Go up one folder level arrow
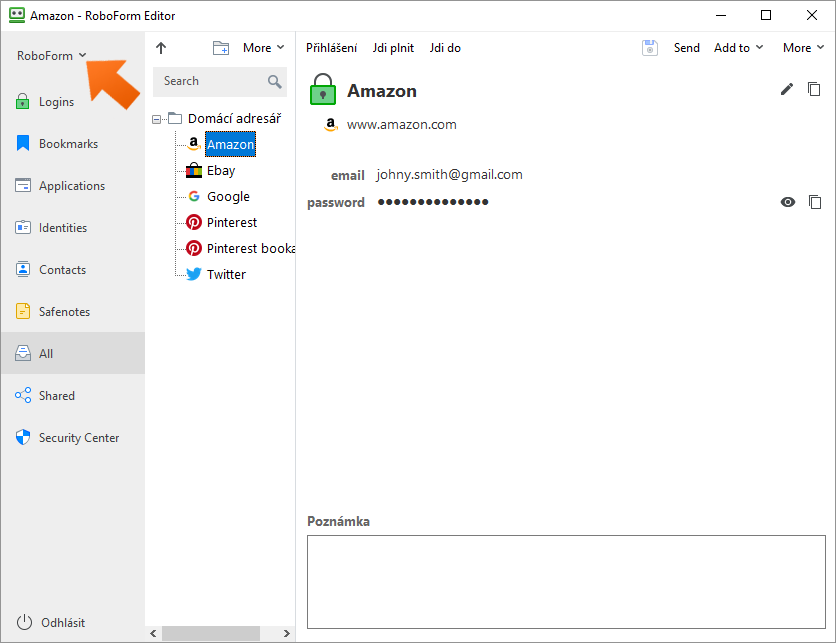 161,48
